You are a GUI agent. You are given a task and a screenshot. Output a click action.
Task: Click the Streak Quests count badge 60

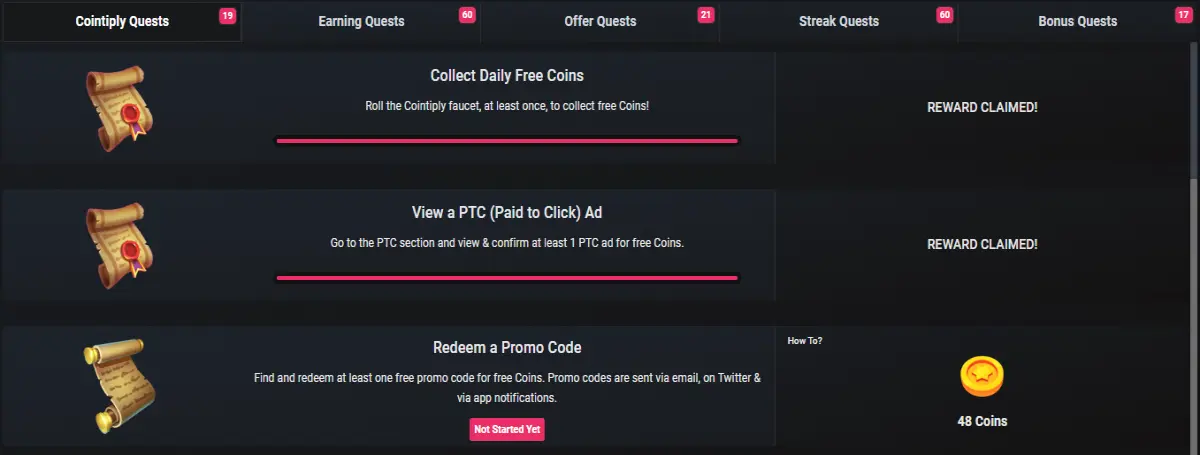pos(945,15)
